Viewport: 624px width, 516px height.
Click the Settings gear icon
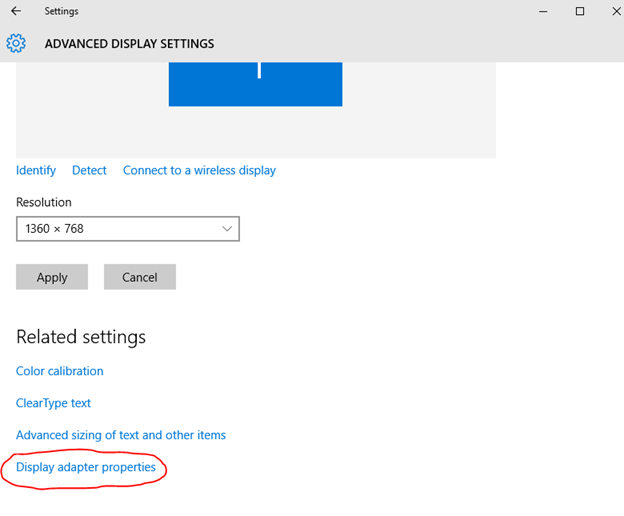click(16, 43)
